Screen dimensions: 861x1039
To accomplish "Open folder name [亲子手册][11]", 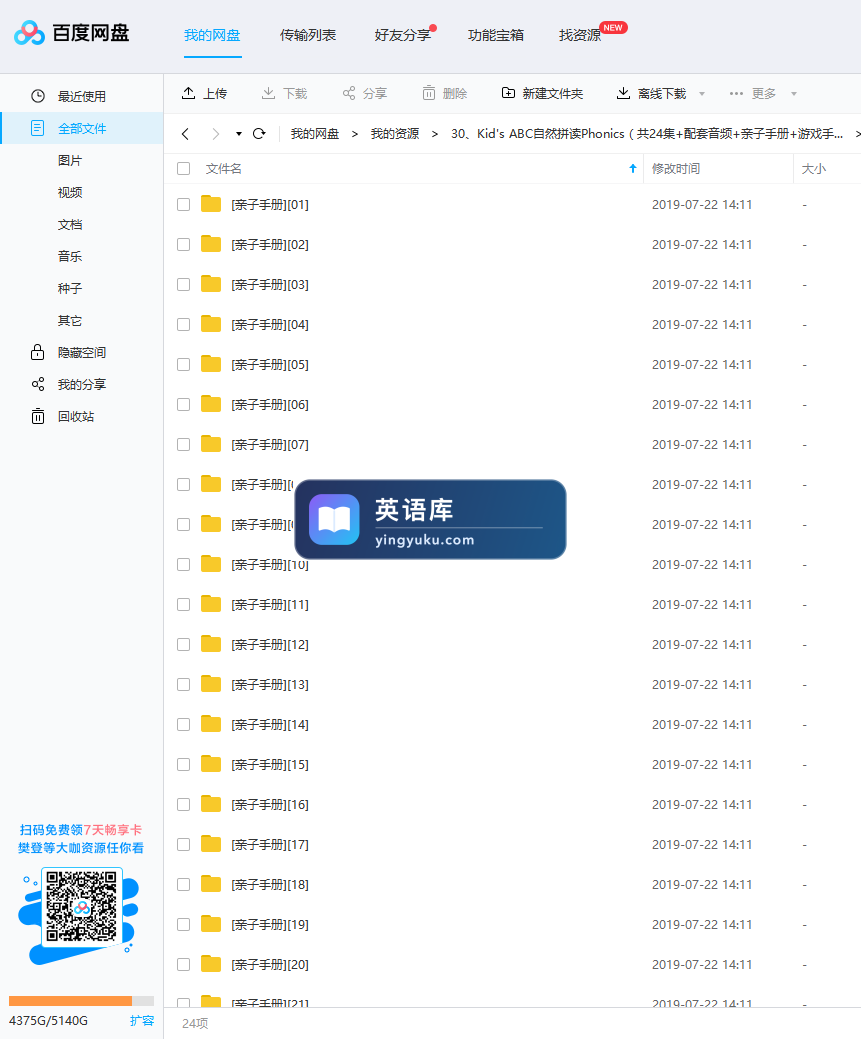I will tap(270, 605).
